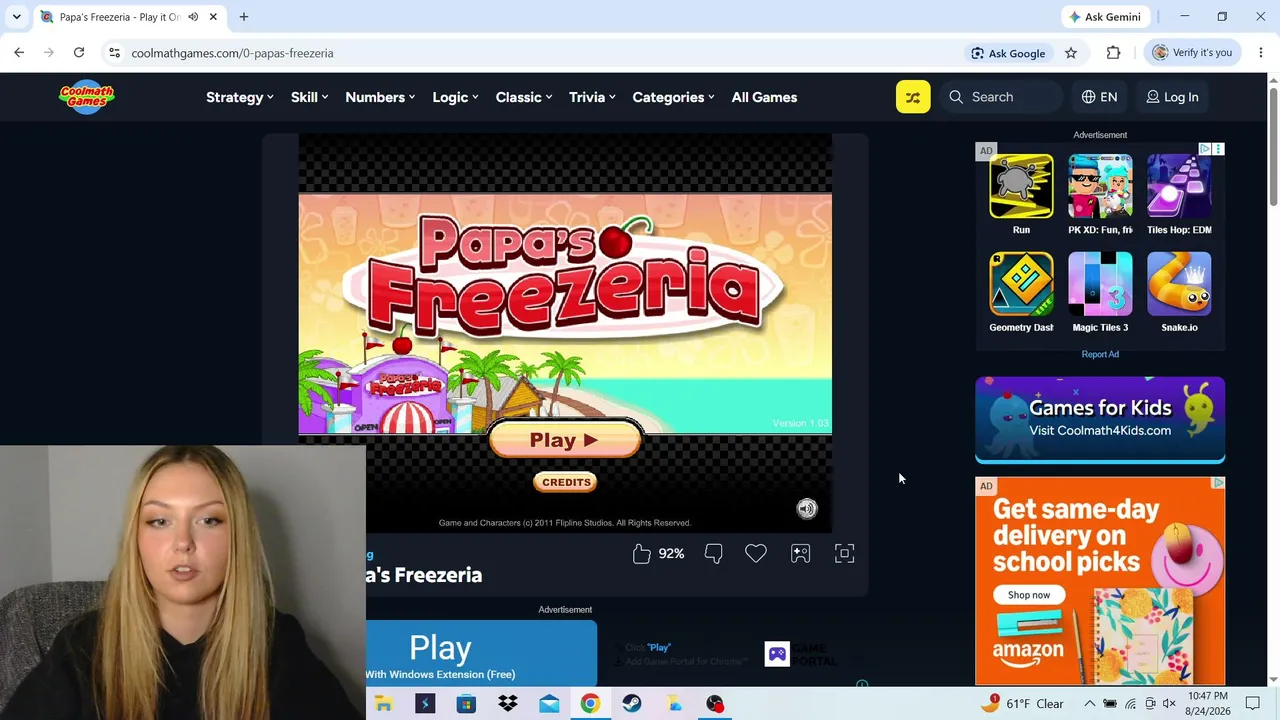The image size is (1280, 720).
Task: Click Shop now on the Amazon ad
Action: 1029,595
